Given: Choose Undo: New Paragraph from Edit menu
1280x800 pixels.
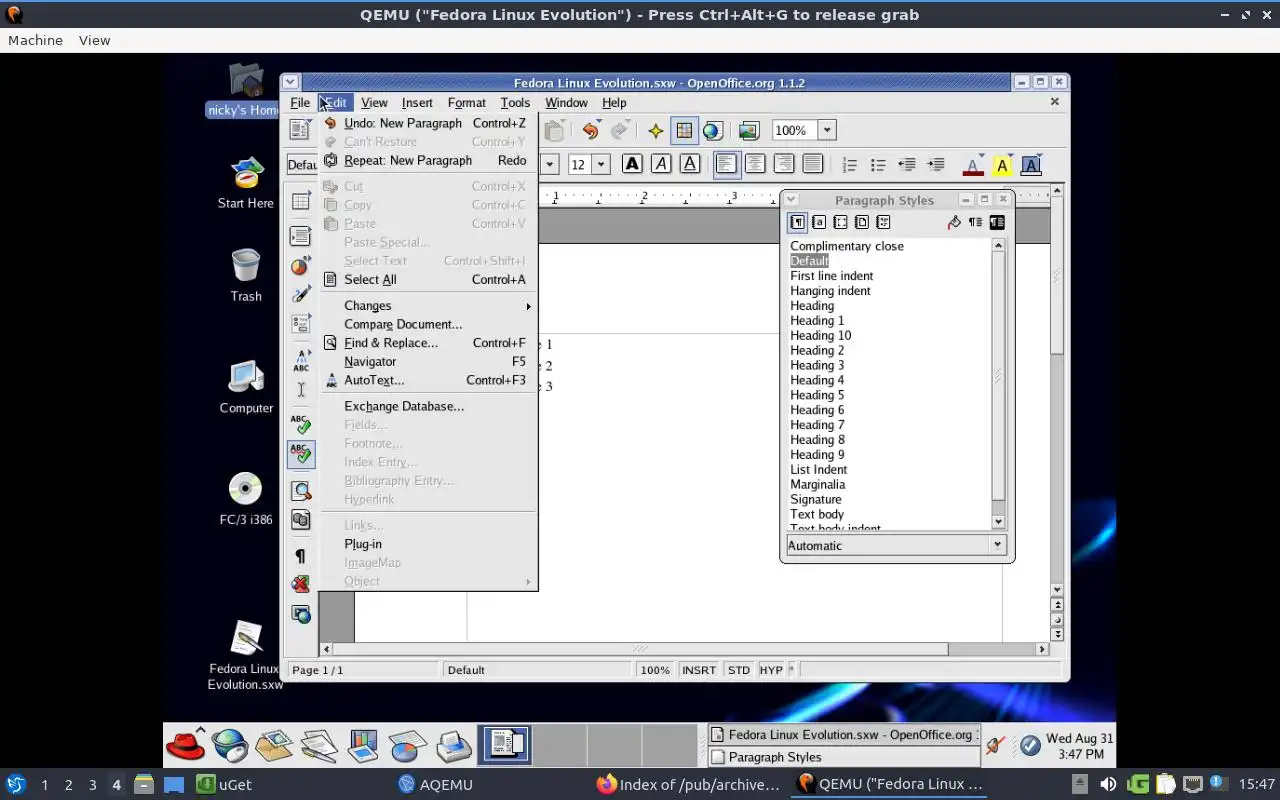Looking at the screenshot, I should [x=428, y=123].
